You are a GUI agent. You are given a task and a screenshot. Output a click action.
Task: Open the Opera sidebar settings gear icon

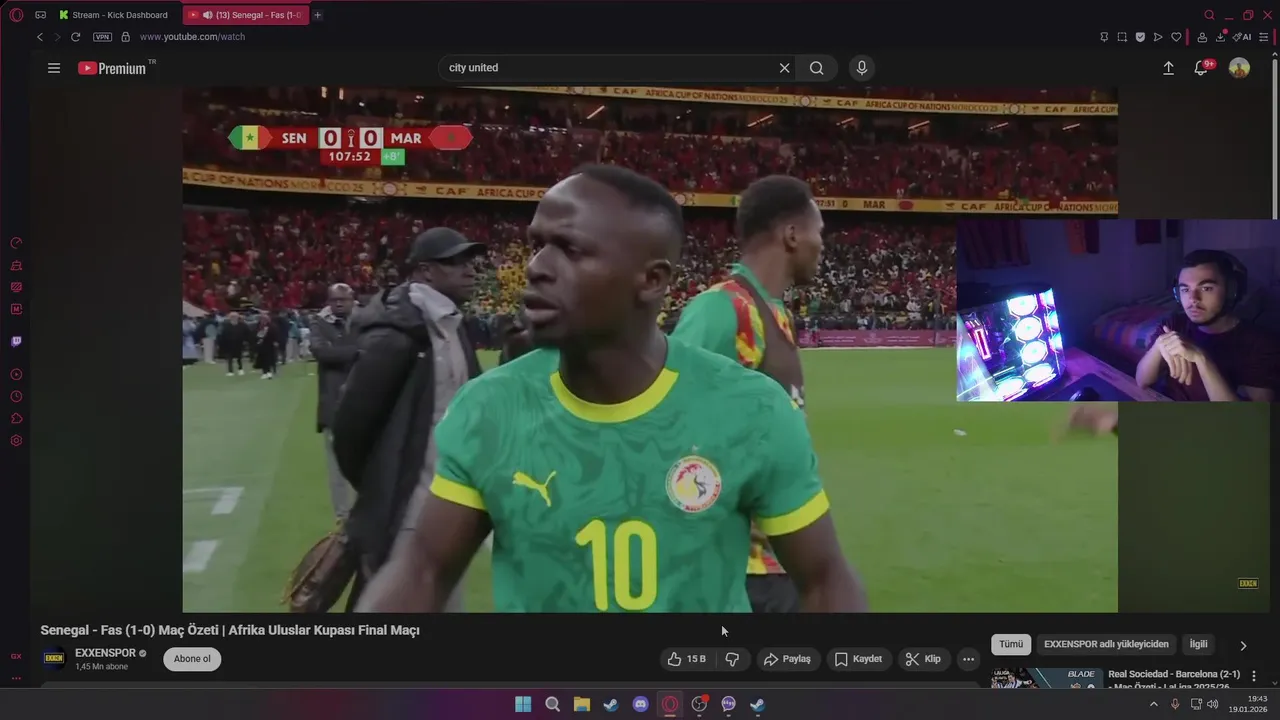pos(16,440)
